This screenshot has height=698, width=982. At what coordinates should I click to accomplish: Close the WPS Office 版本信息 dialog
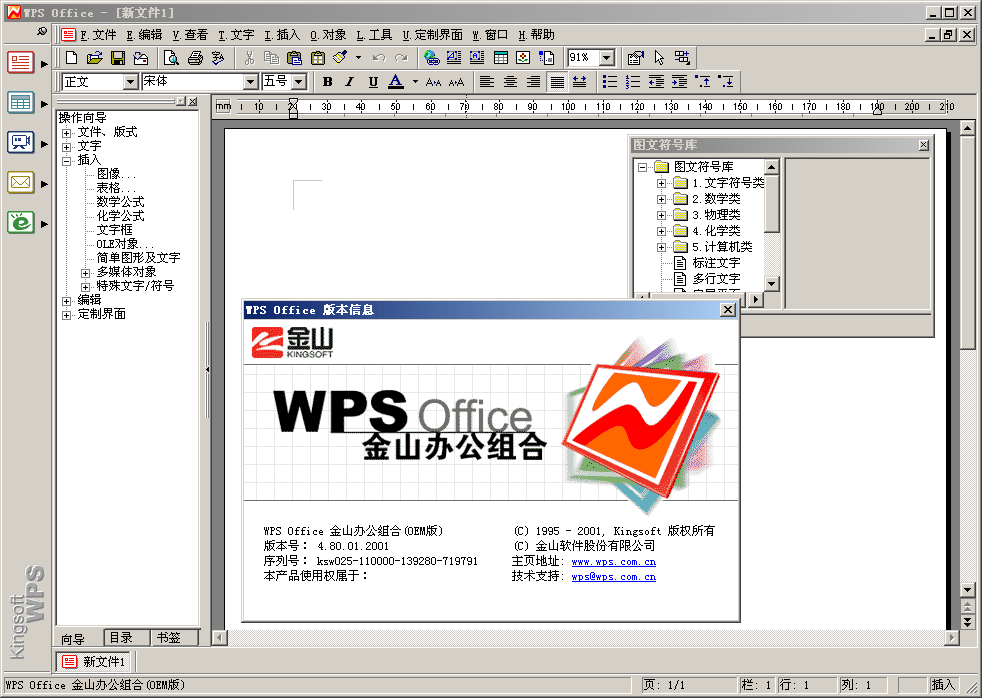coord(727,310)
